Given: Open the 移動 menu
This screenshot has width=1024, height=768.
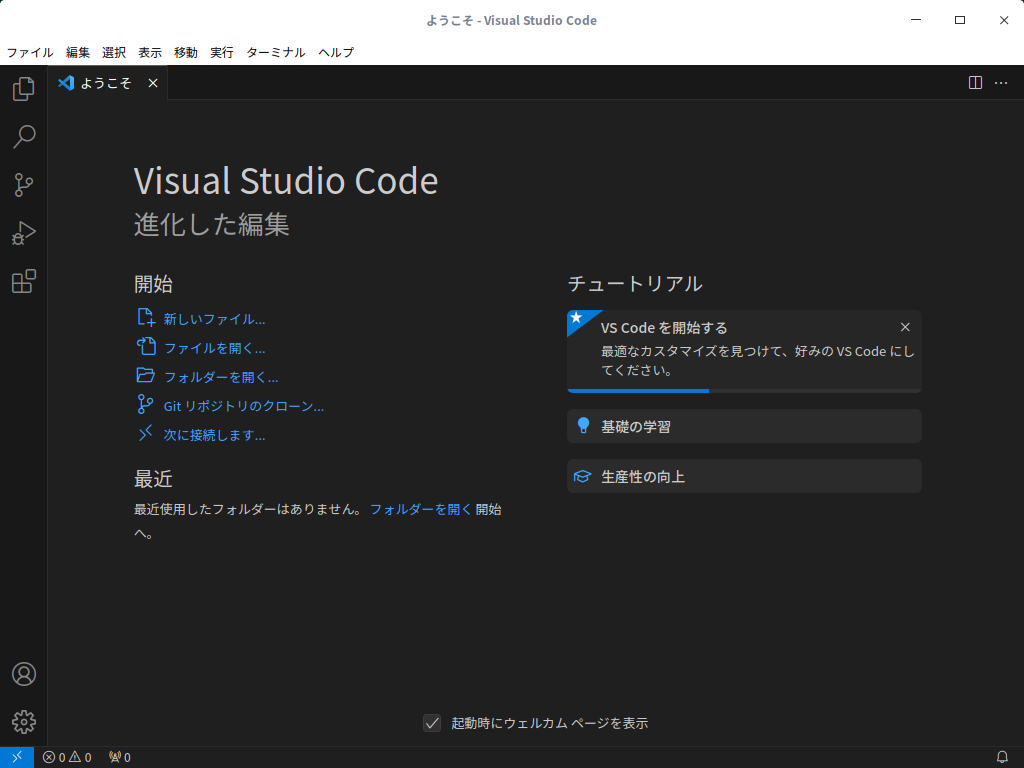Looking at the screenshot, I should click(185, 52).
